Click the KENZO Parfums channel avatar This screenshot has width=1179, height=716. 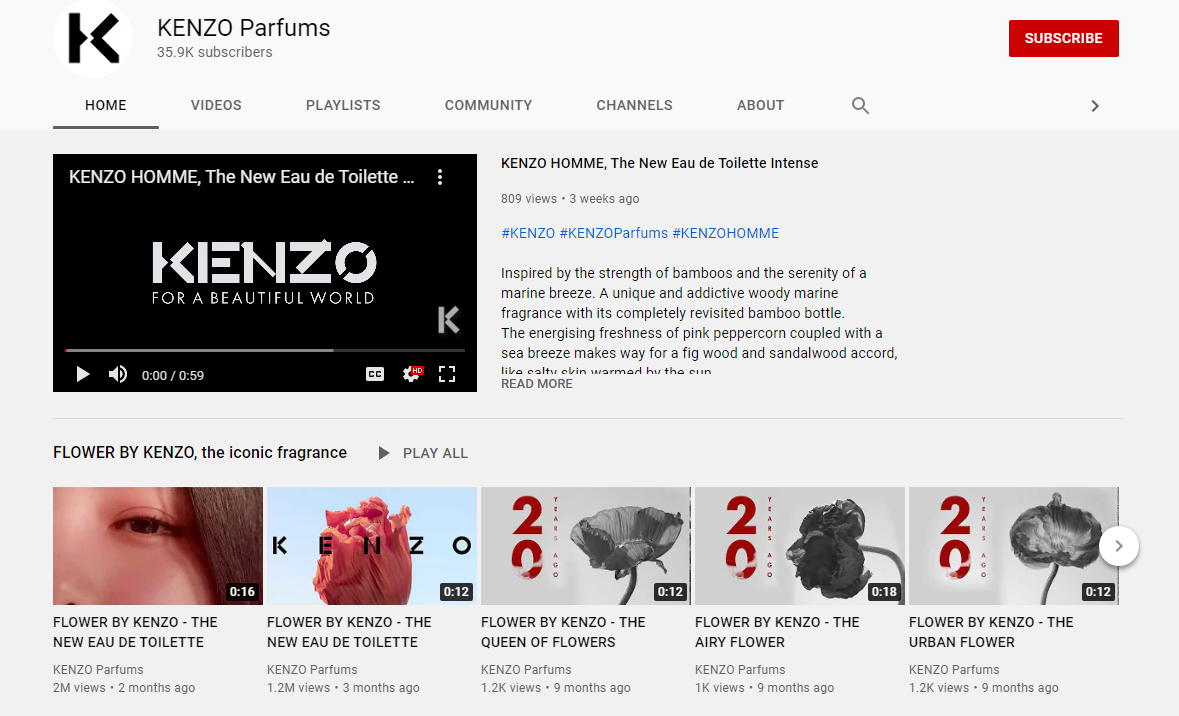[92, 38]
